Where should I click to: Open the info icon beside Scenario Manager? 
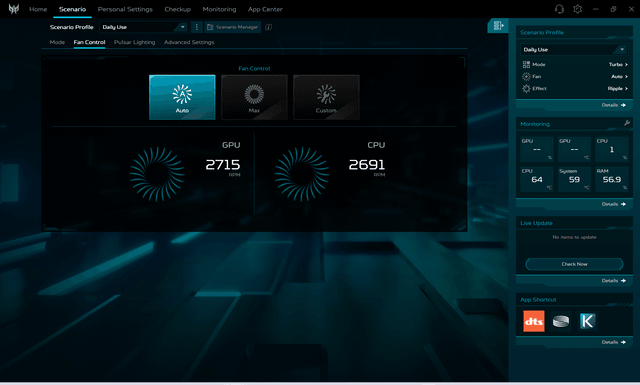tap(268, 27)
